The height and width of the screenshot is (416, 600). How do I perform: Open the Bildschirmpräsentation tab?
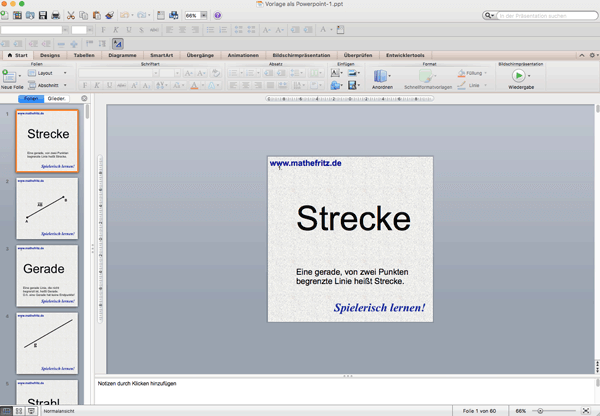tap(301, 55)
